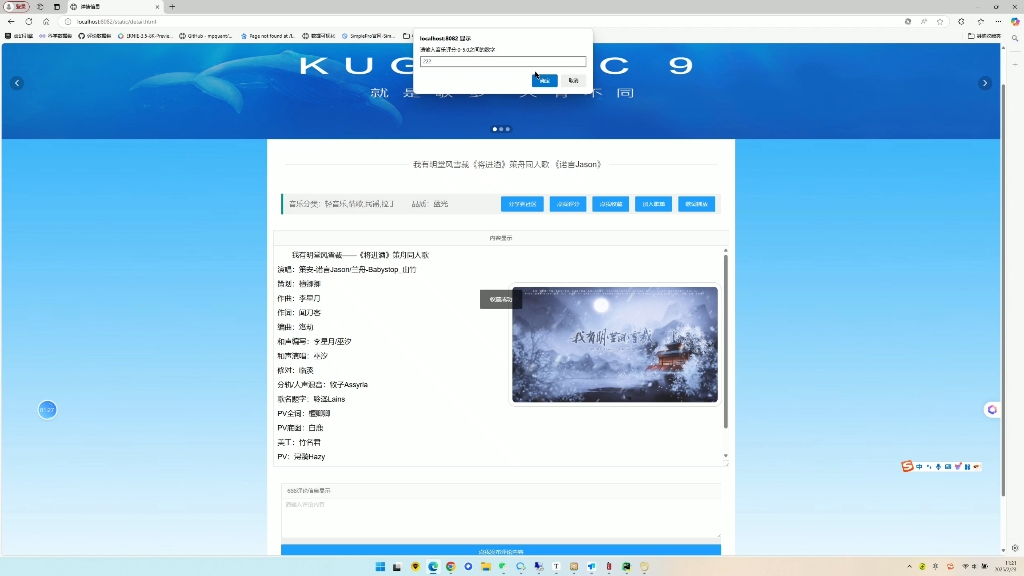Click the lyric credit line containing 'Assyria'
Viewport: 1024px width, 576px height.
pos(323,385)
